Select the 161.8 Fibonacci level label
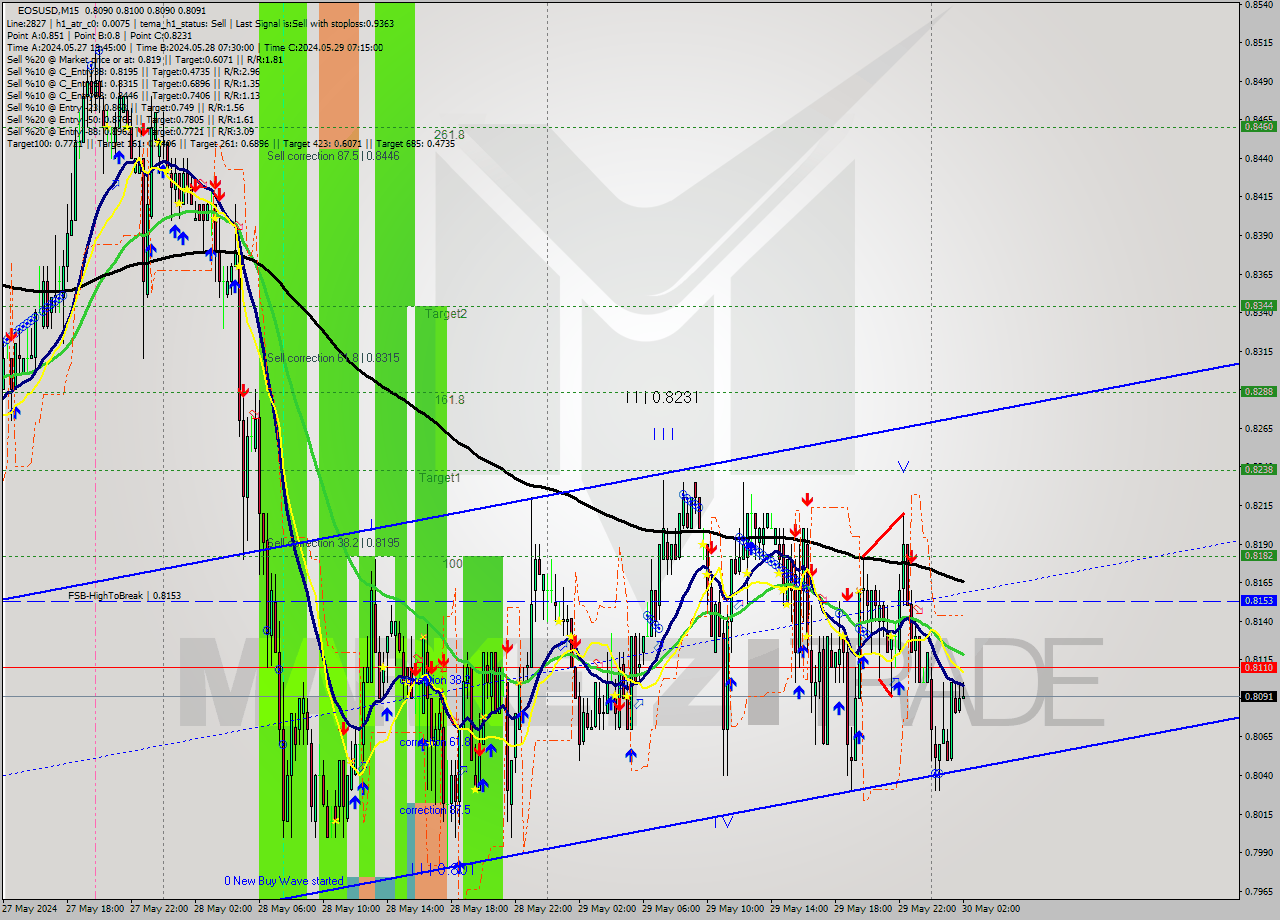 (x=449, y=400)
